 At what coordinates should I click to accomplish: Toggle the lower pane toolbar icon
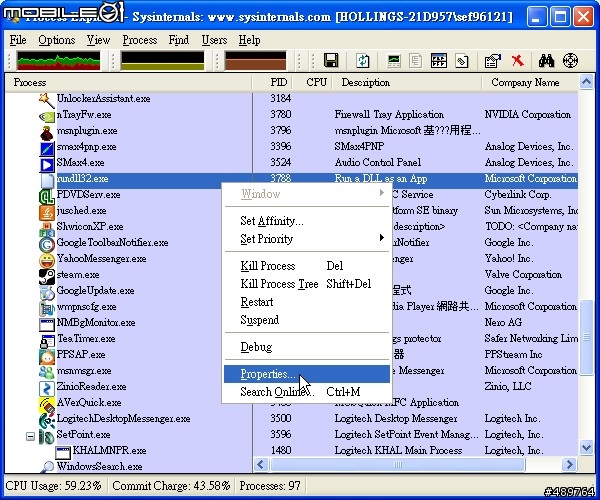[439, 61]
